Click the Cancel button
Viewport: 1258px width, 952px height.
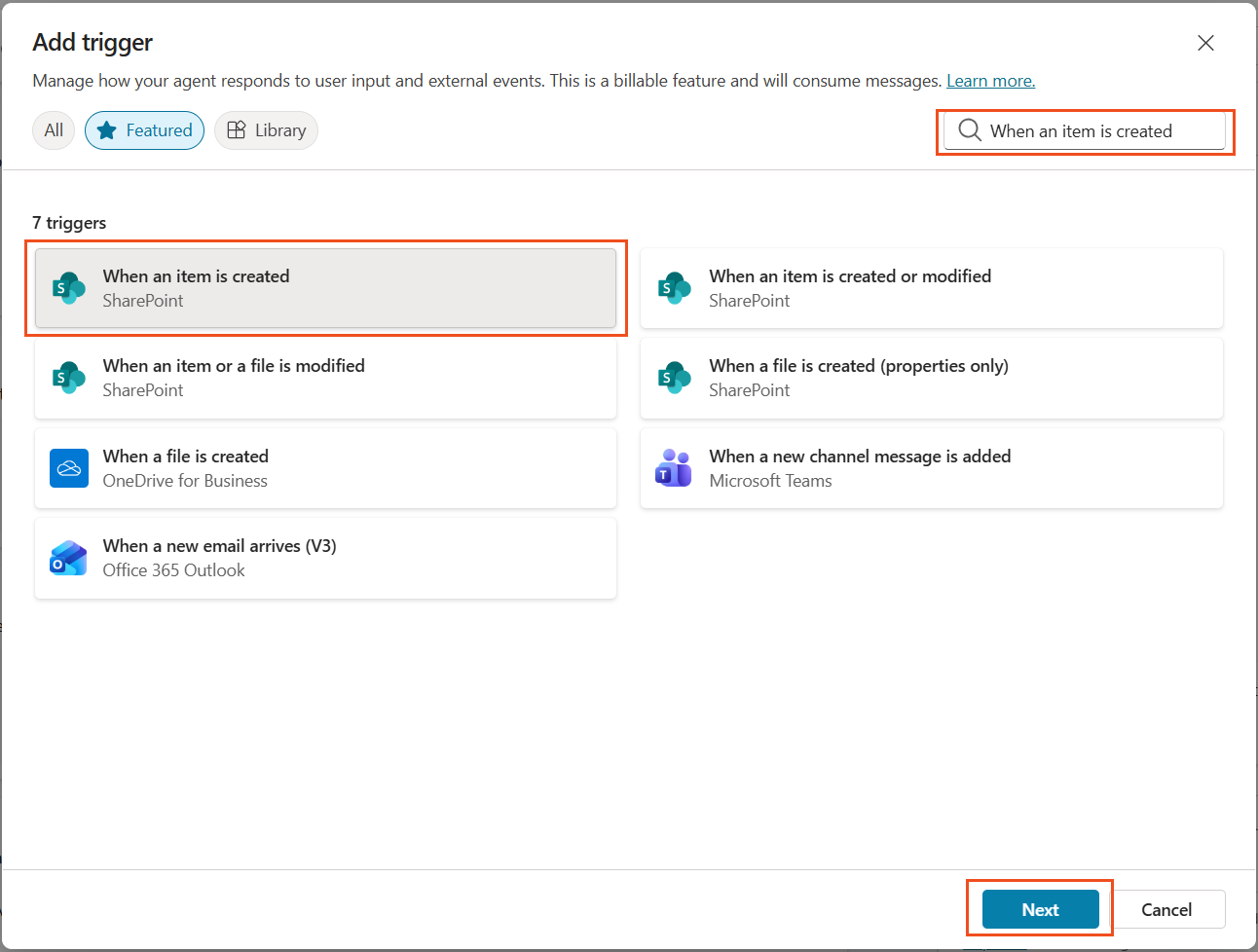(x=1168, y=909)
